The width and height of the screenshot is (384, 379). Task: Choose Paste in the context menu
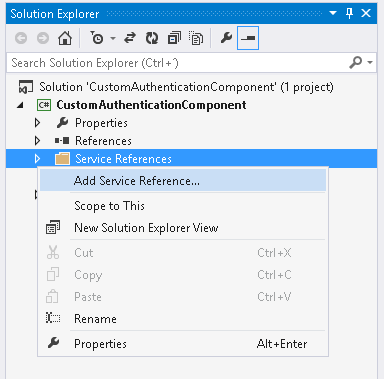[183, 297]
